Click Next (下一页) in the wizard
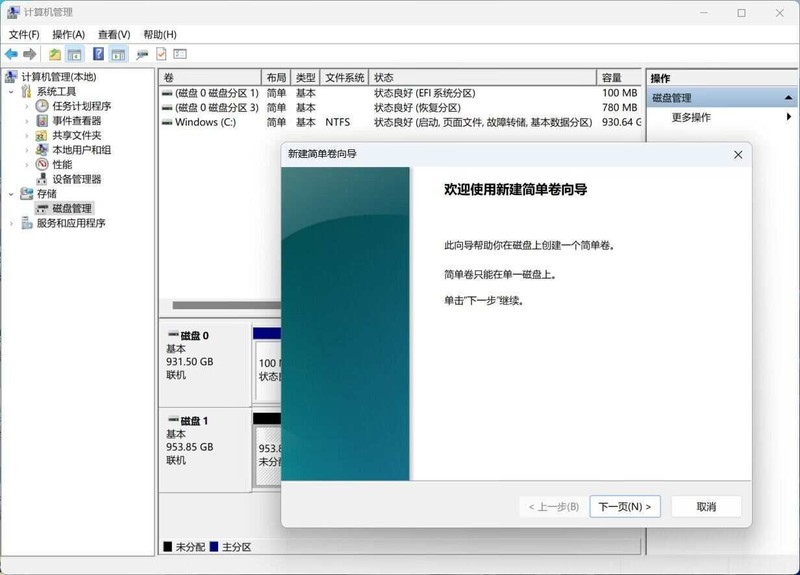Viewport: 800px width, 575px height. click(625, 506)
